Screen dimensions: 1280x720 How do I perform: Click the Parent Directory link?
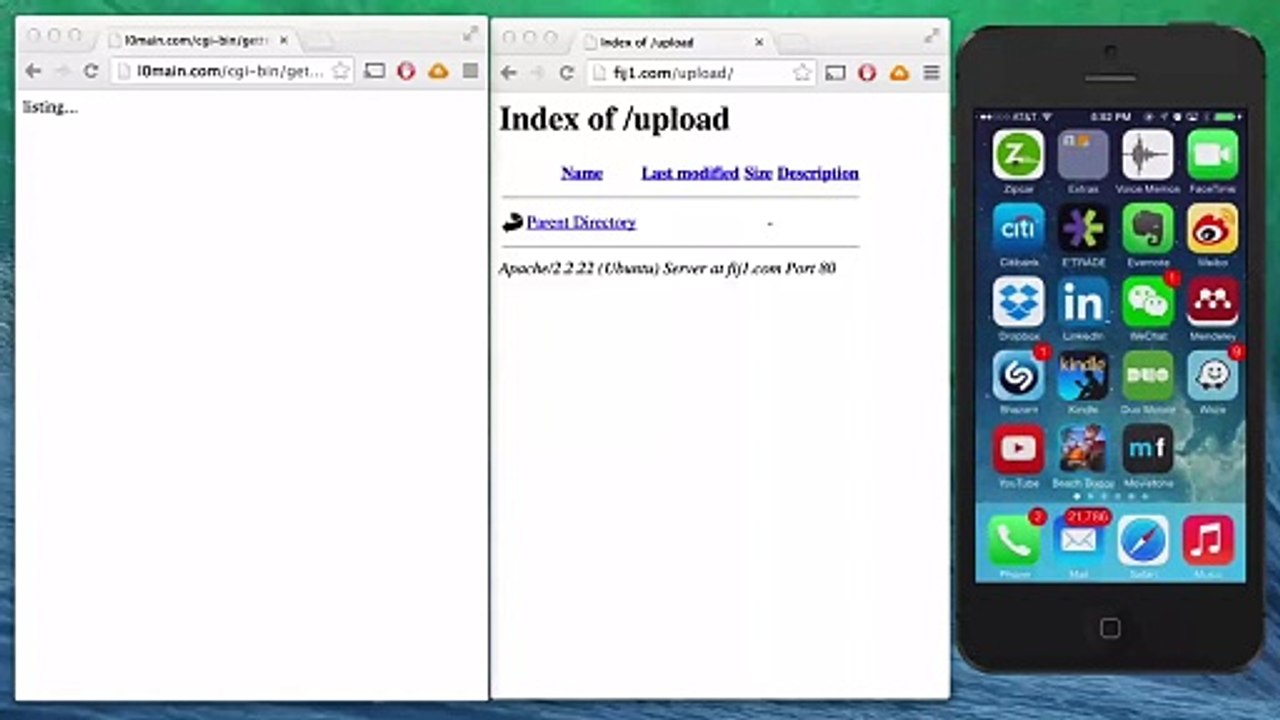pyautogui.click(x=581, y=222)
